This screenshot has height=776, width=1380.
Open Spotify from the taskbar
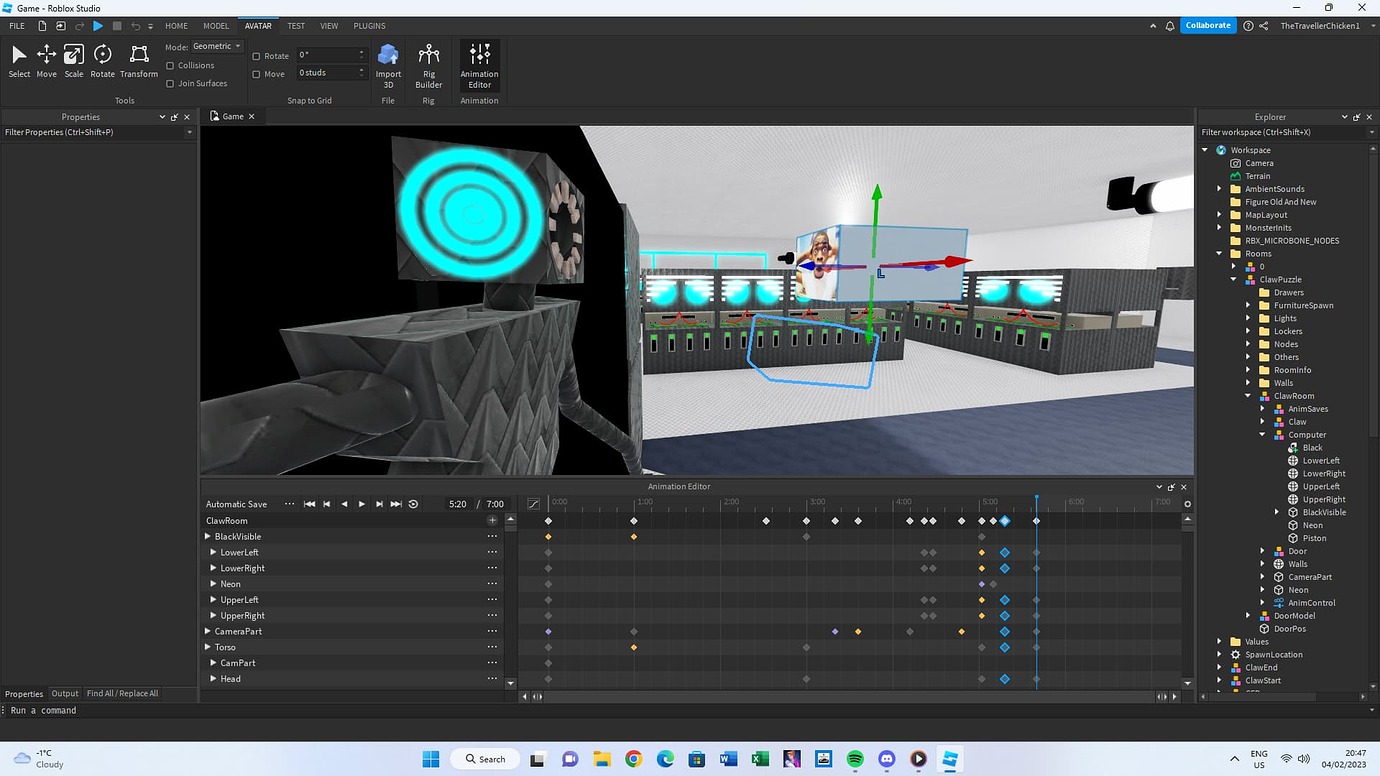855,759
